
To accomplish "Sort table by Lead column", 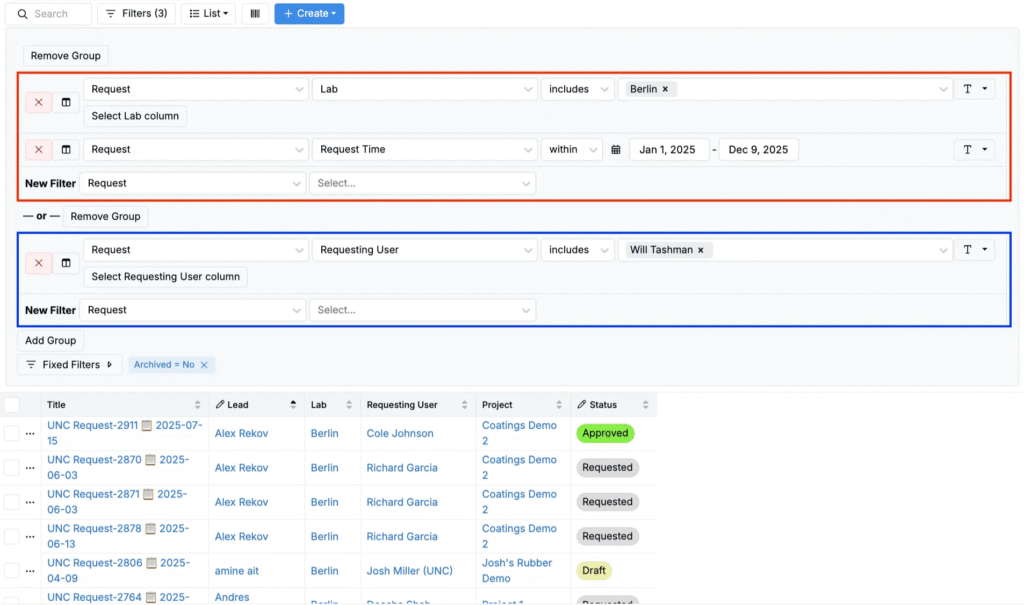I will point(293,405).
